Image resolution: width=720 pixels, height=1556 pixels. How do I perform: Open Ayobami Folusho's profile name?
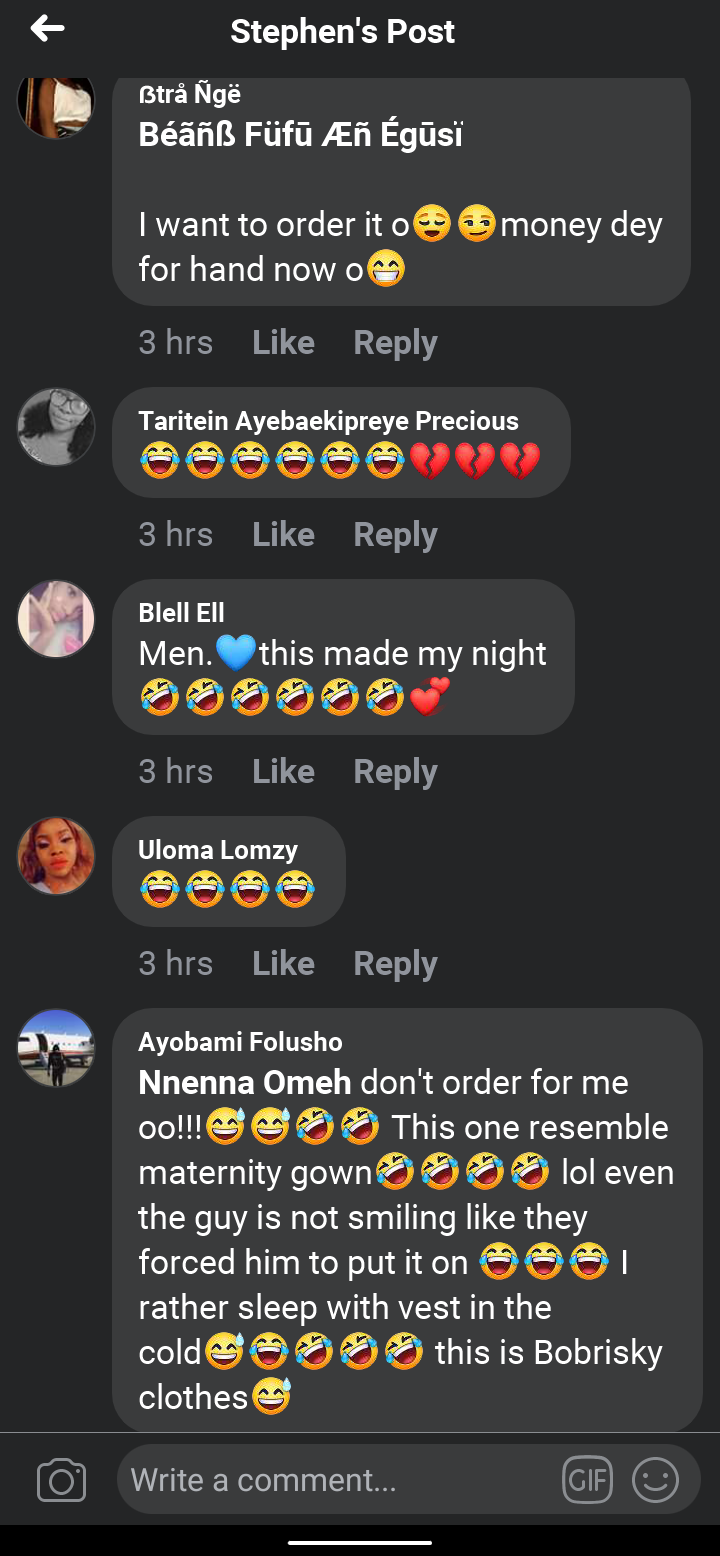(240, 1042)
